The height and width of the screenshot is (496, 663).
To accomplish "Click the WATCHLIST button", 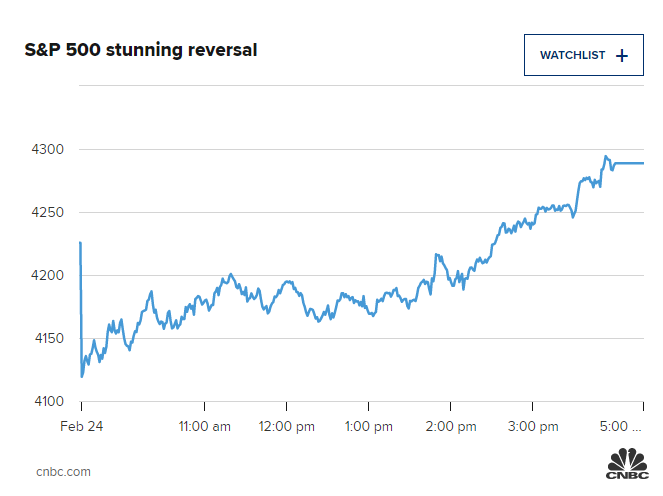I will tap(584, 55).
